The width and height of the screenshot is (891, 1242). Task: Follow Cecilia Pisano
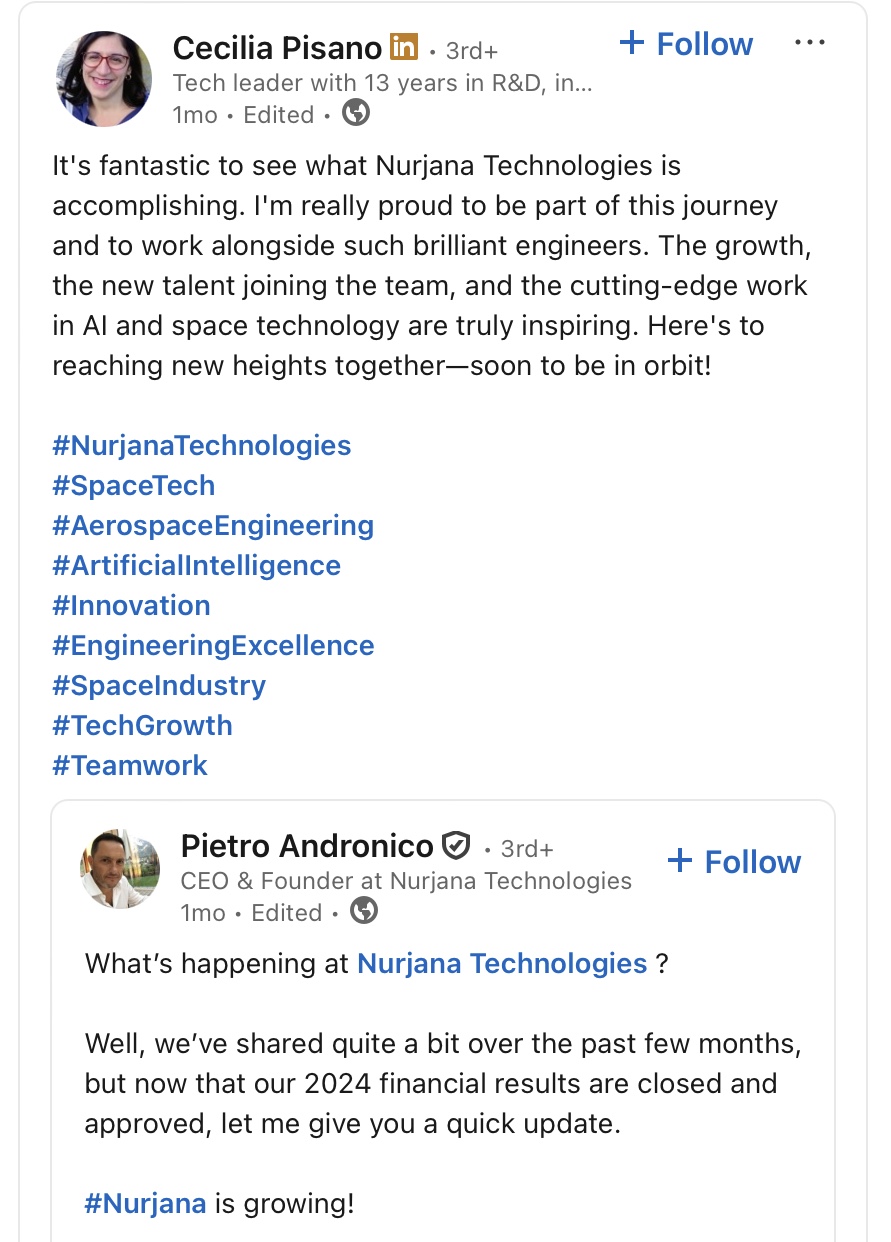click(x=686, y=44)
